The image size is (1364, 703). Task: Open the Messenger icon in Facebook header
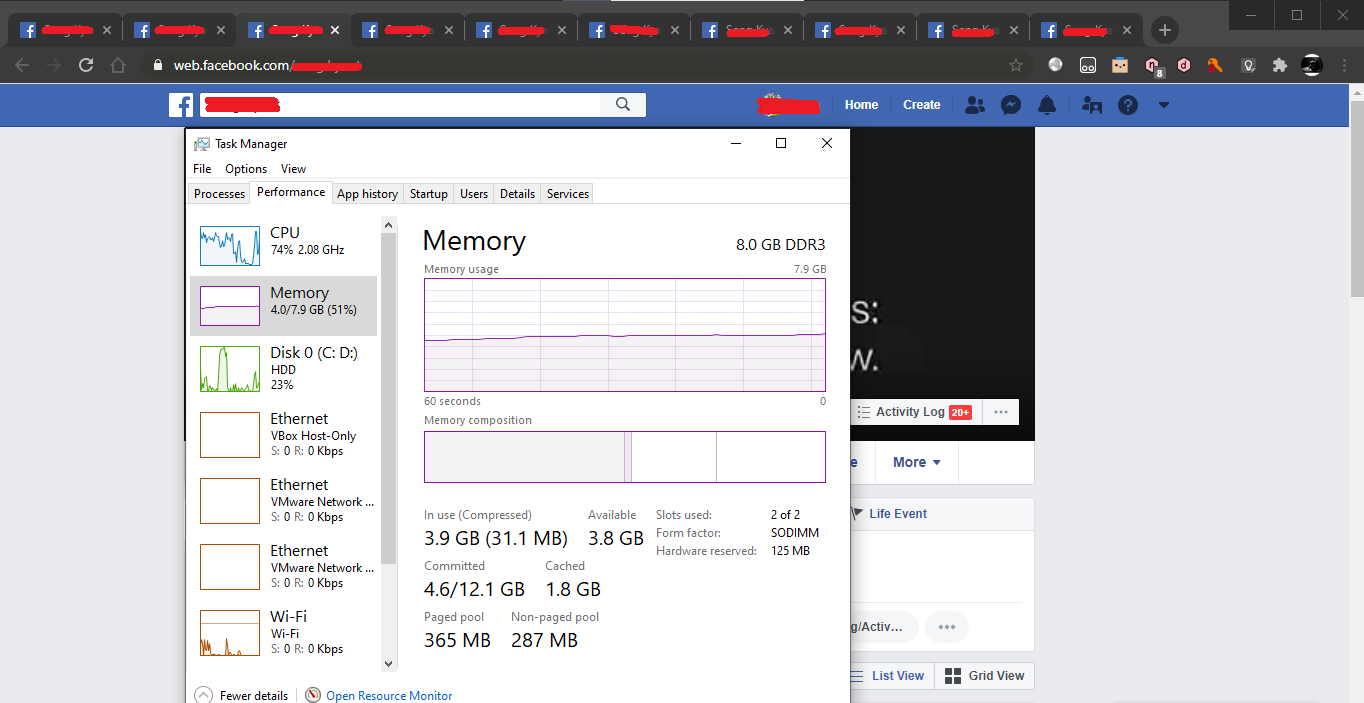tap(1011, 105)
